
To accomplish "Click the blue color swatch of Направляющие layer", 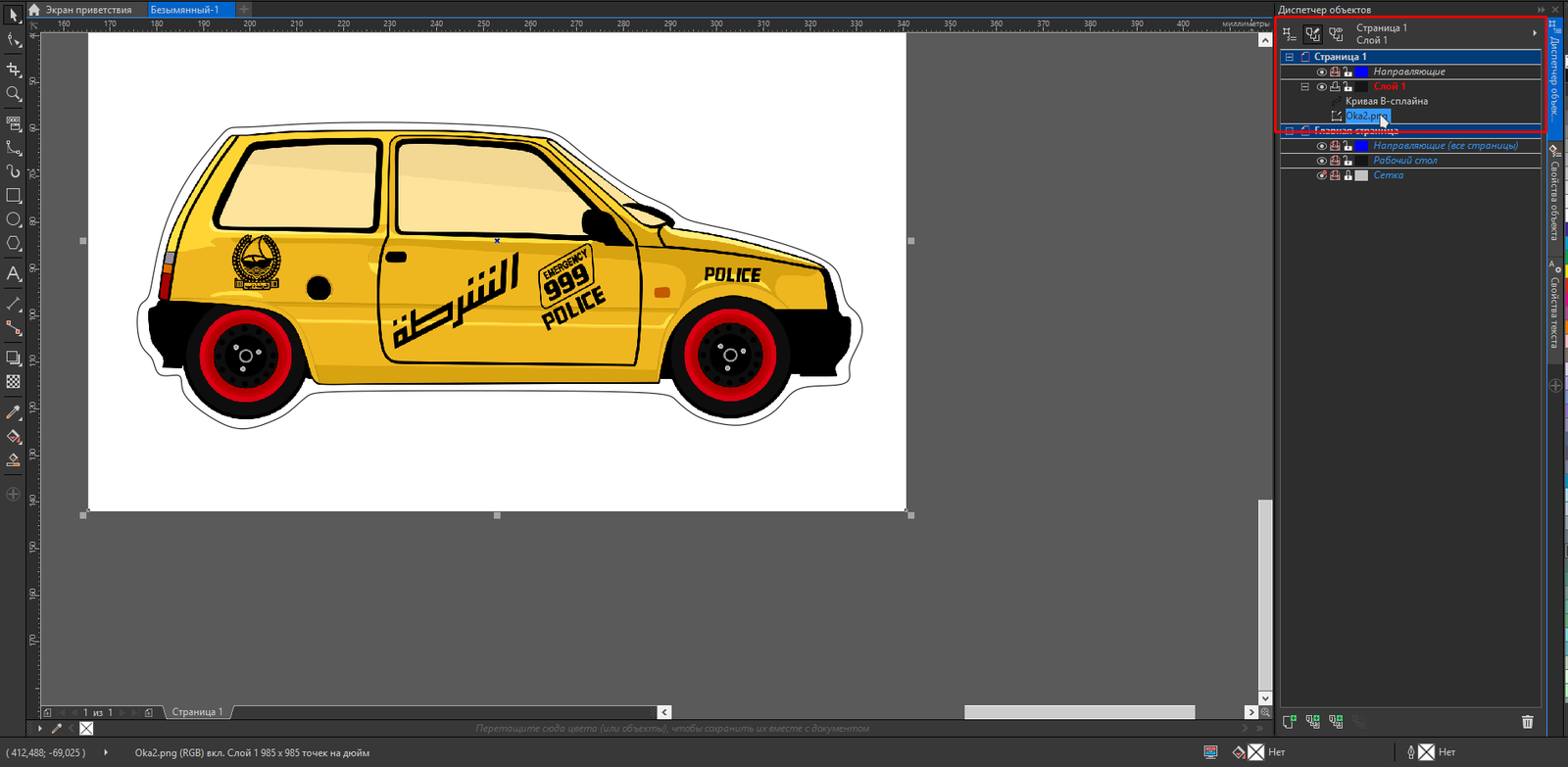I will point(1361,72).
